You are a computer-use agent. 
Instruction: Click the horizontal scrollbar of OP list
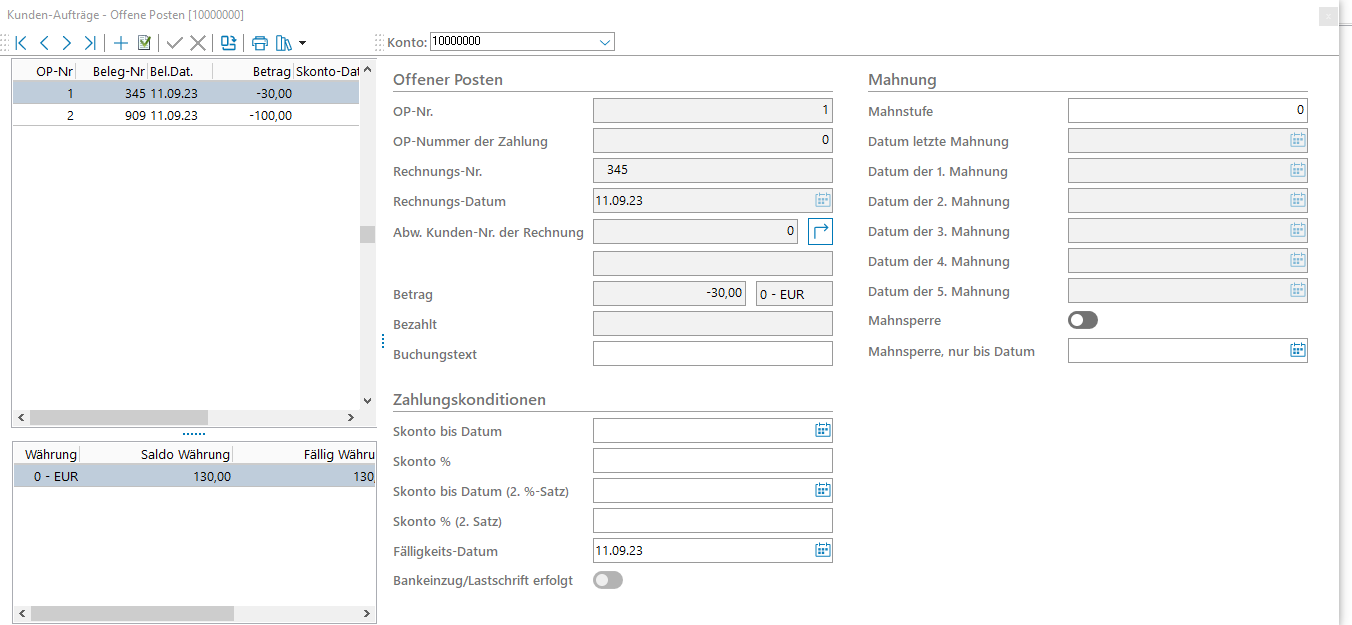[x=118, y=417]
